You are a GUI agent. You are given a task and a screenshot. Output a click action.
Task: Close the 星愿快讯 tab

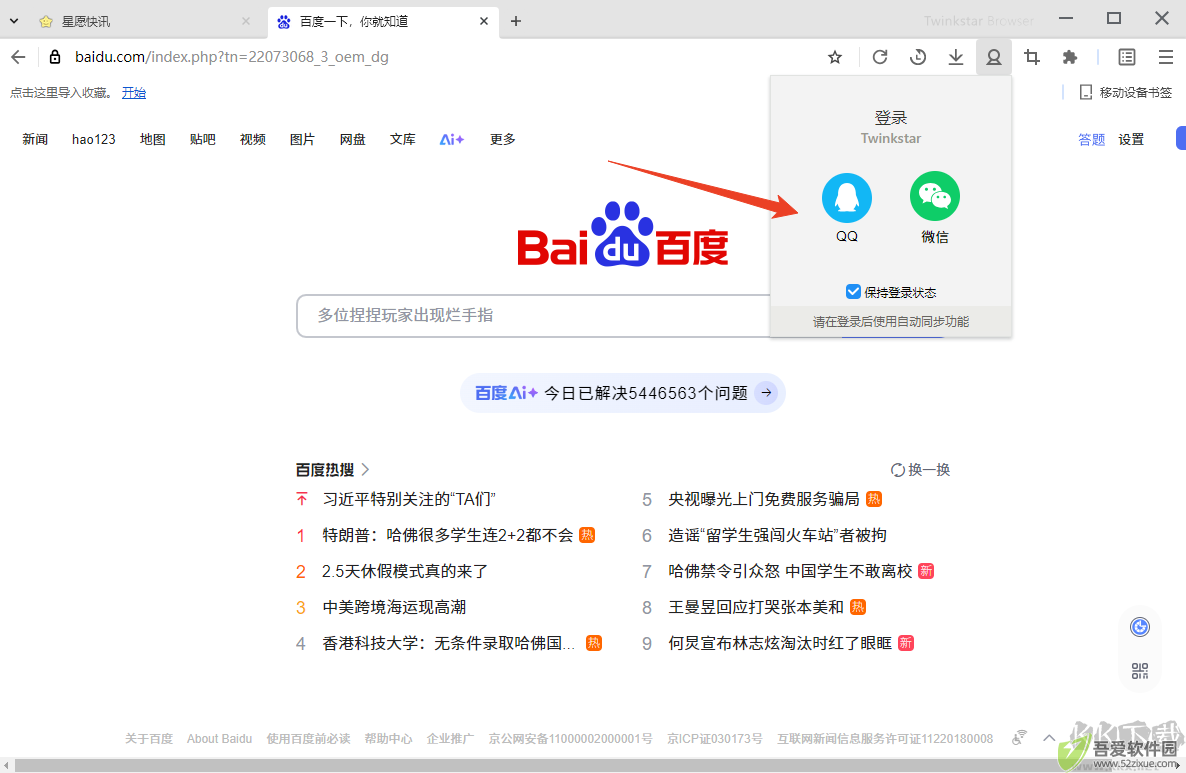(246, 21)
